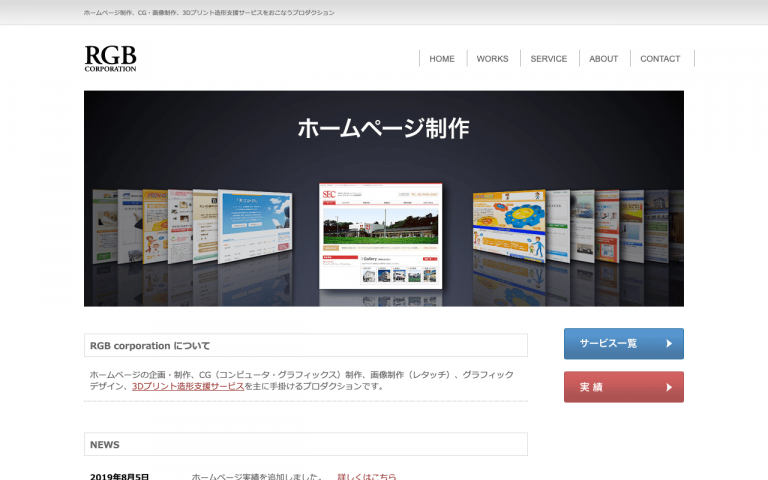Open the CONTACT page
Viewport: 768px width, 480px height.
pos(660,59)
